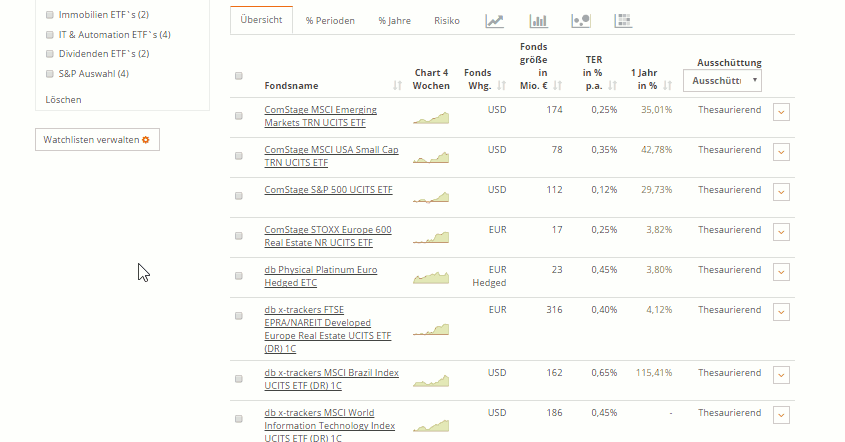Open the heatmap grid view tab

[624, 21]
